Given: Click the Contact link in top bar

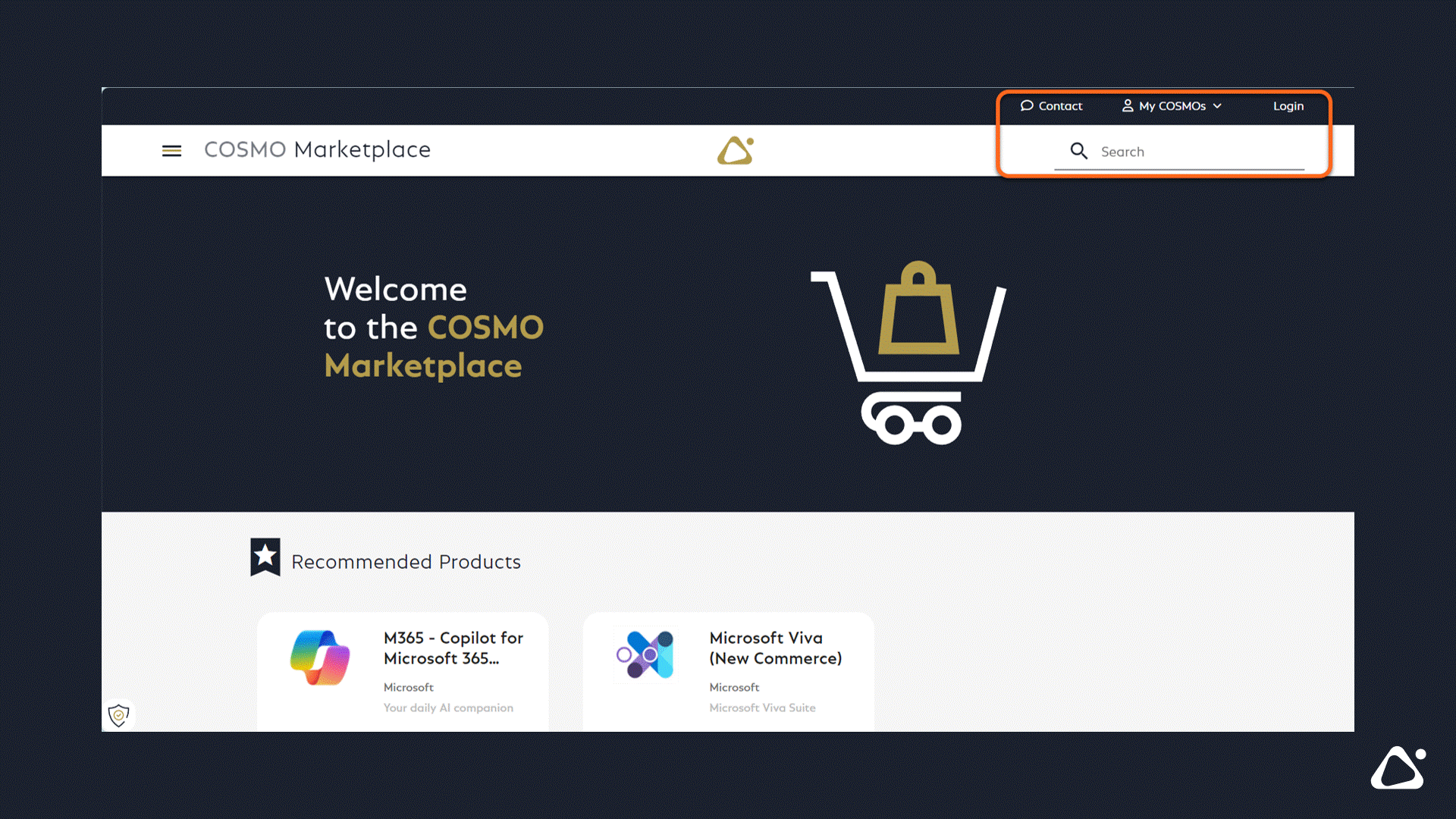Looking at the screenshot, I should click(1051, 106).
